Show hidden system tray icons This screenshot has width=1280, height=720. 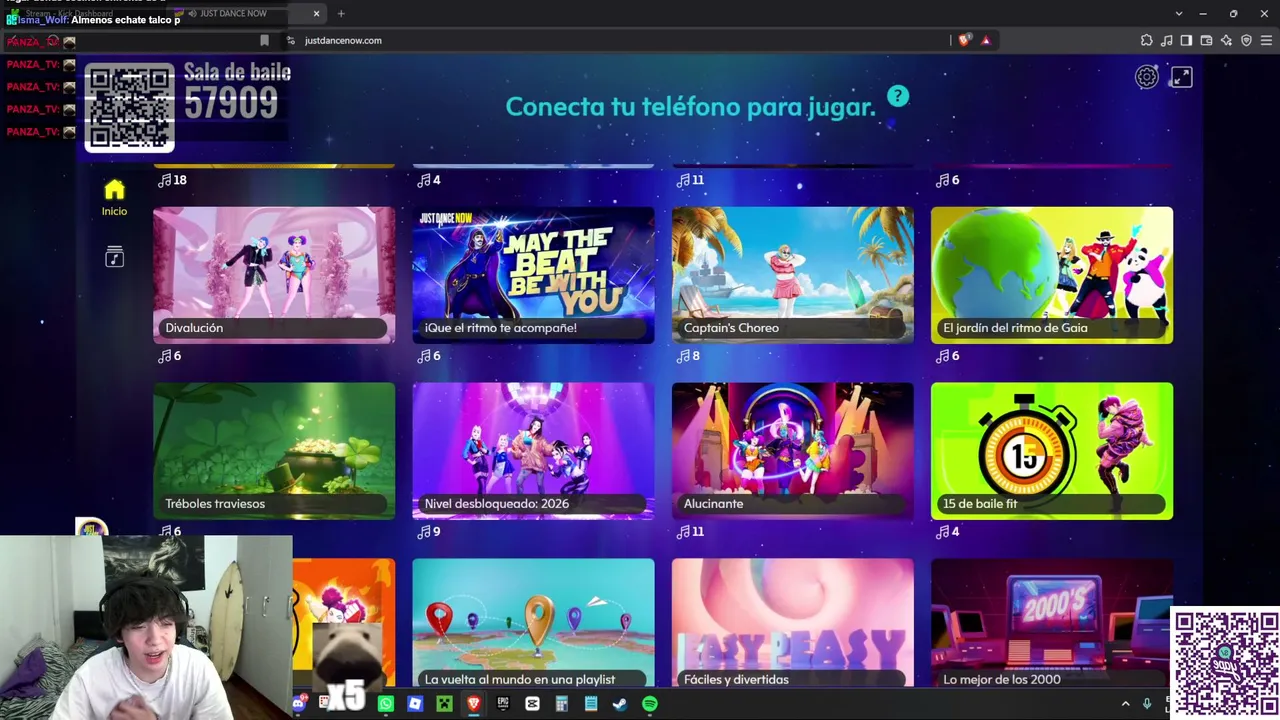tap(1125, 704)
